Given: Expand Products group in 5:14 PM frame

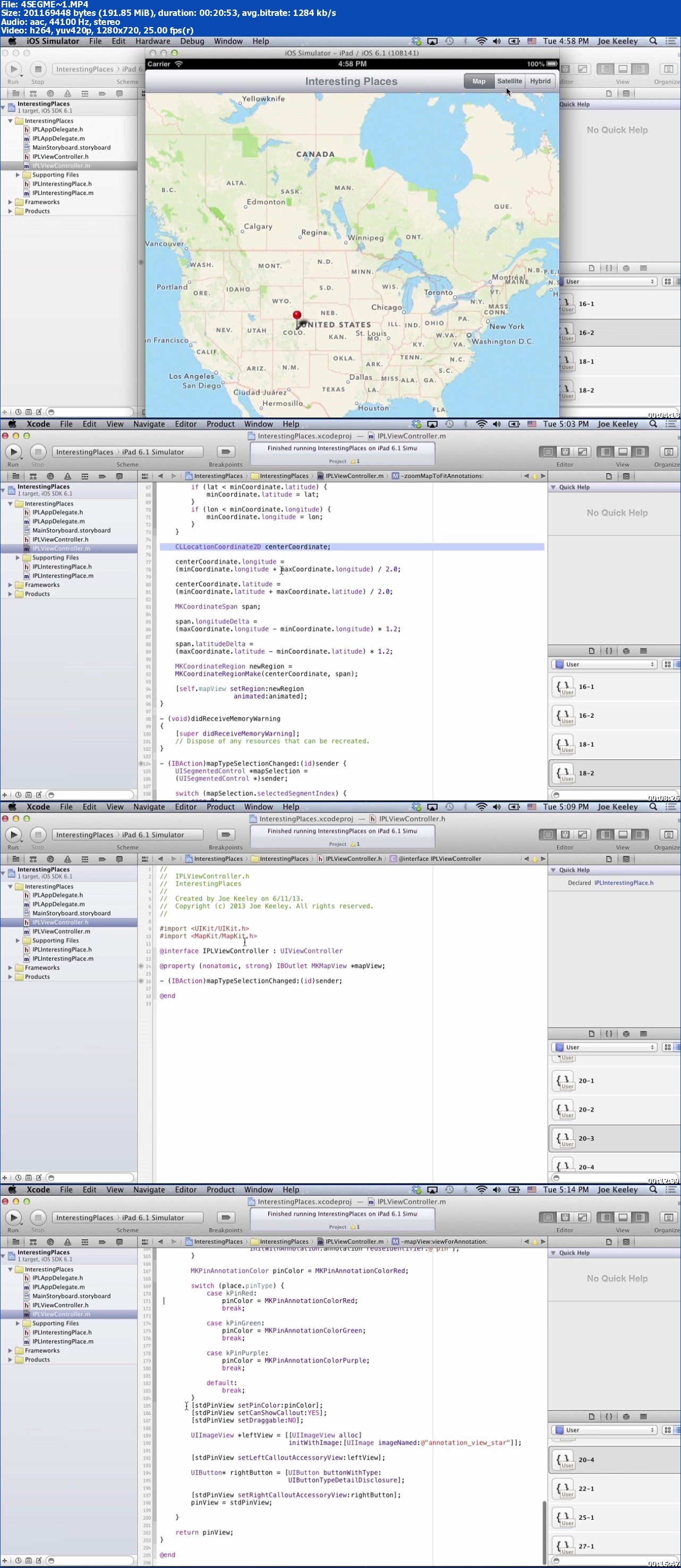Looking at the screenshot, I should pyautogui.click(x=10, y=1360).
